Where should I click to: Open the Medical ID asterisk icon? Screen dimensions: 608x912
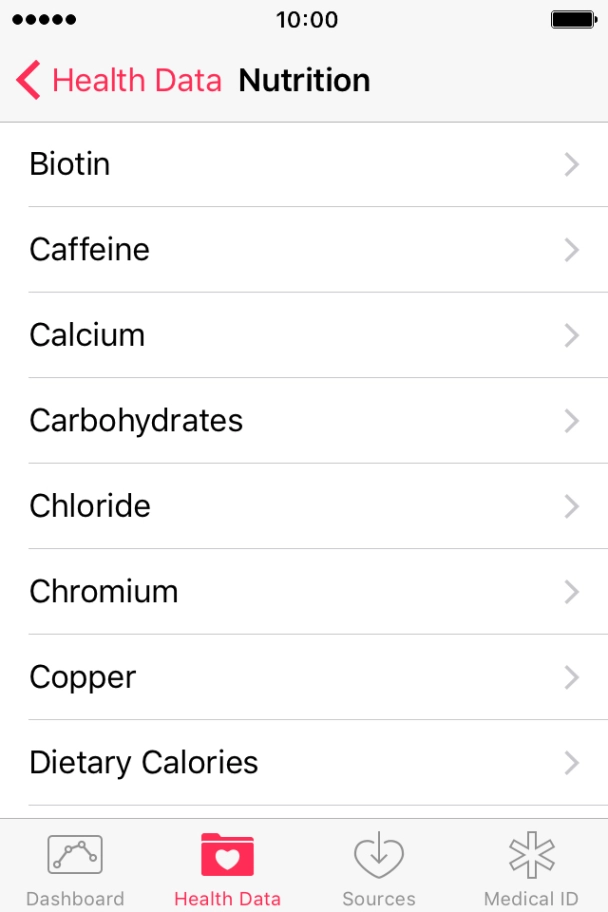(531, 854)
